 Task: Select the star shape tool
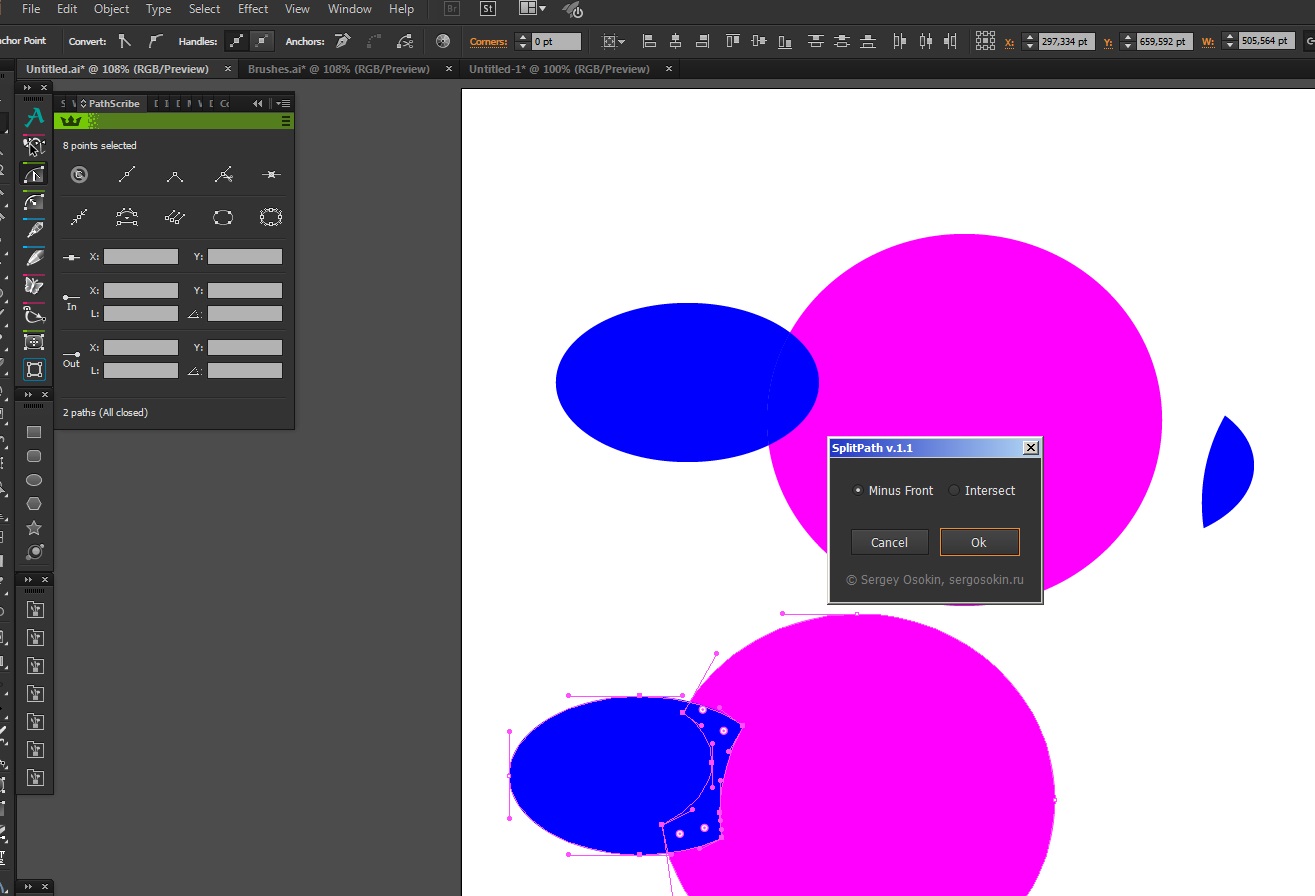tap(34, 527)
